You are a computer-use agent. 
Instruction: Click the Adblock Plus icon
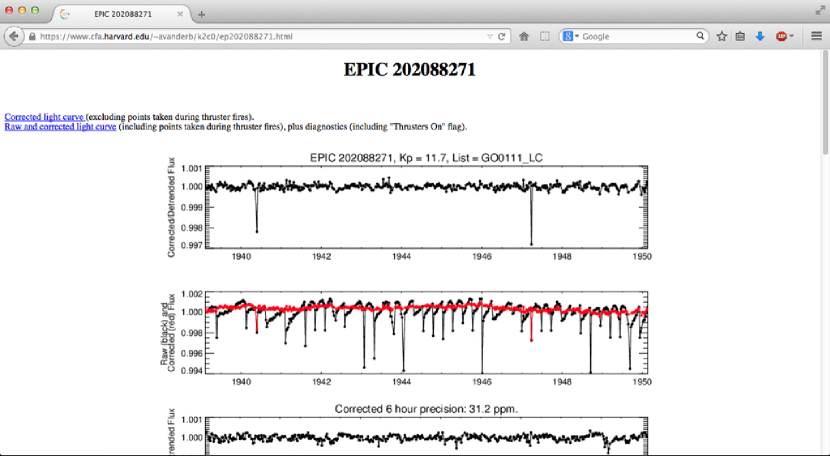tap(781, 36)
